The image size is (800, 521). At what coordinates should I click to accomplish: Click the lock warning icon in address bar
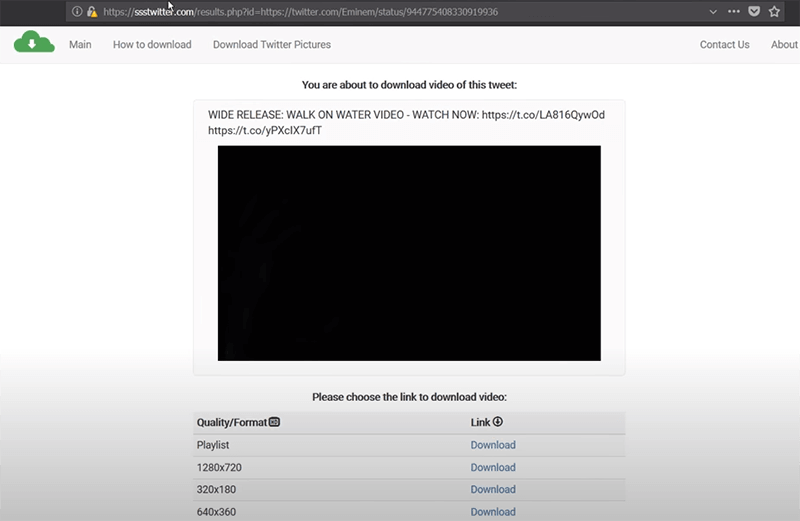92,11
